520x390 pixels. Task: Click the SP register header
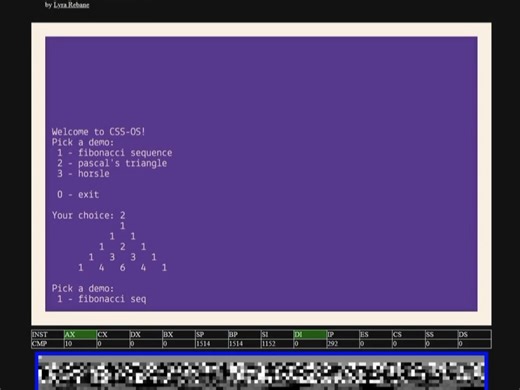212,334
